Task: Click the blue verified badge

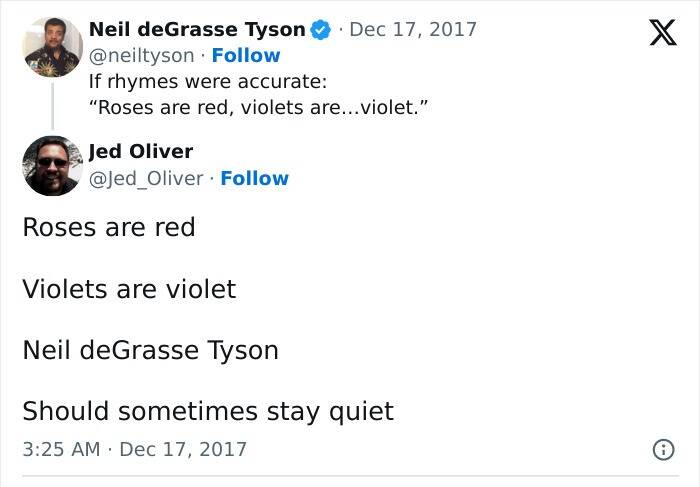Action: [x=320, y=30]
